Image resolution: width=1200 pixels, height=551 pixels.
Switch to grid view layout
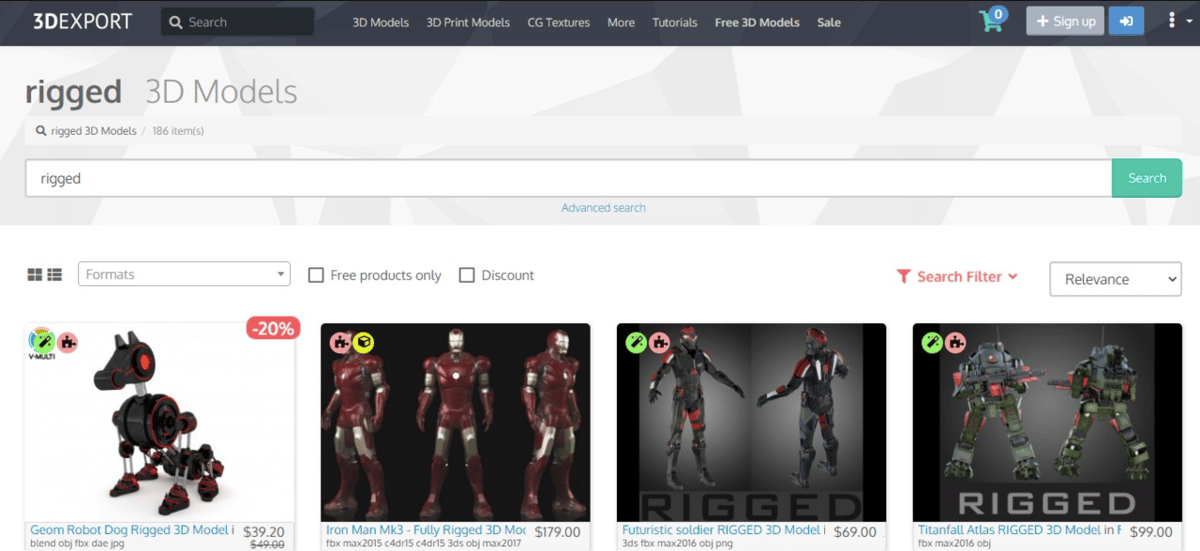pyautogui.click(x=35, y=275)
